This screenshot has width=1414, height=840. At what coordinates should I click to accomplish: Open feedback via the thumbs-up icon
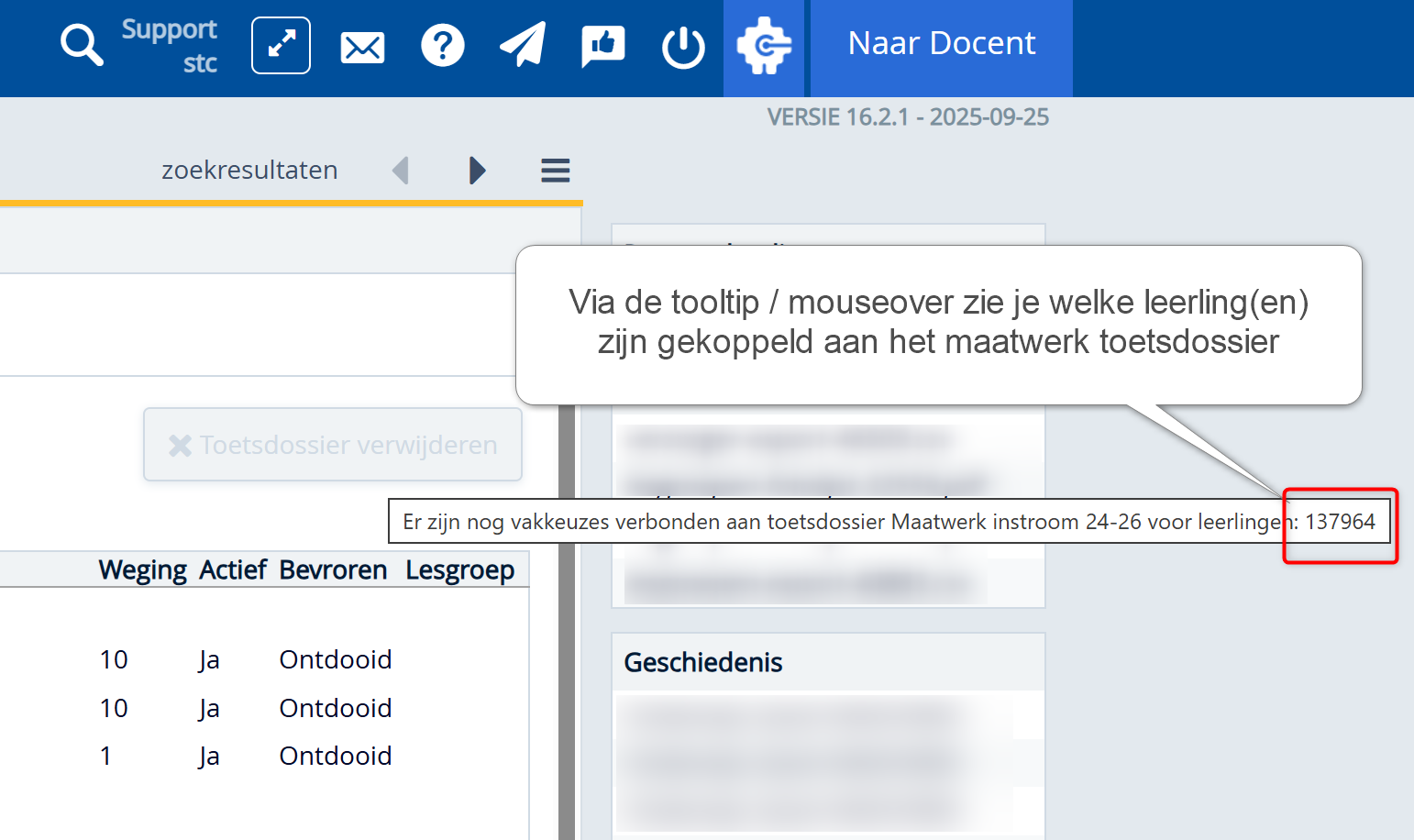pos(602,45)
